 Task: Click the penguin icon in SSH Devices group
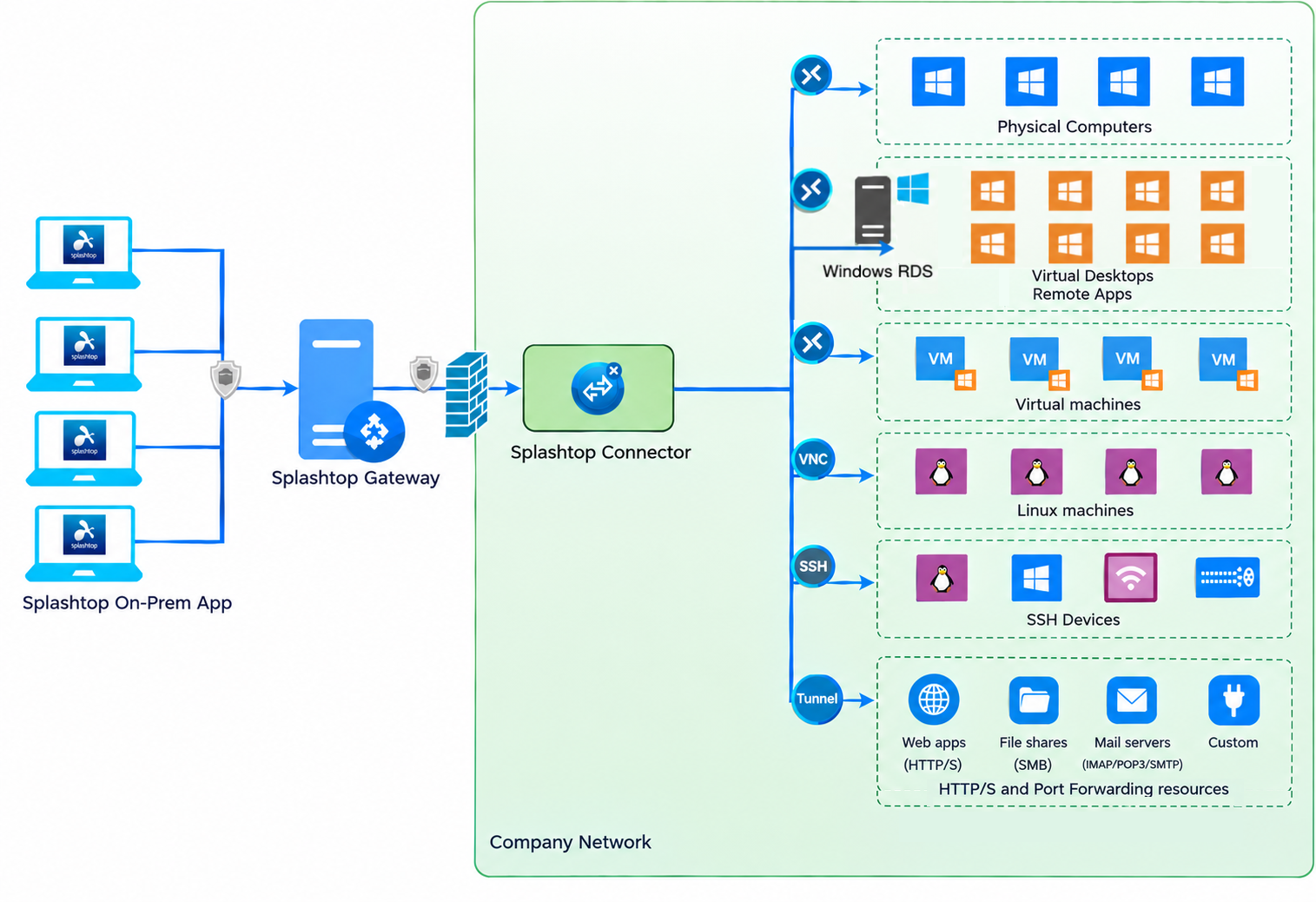(x=942, y=578)
